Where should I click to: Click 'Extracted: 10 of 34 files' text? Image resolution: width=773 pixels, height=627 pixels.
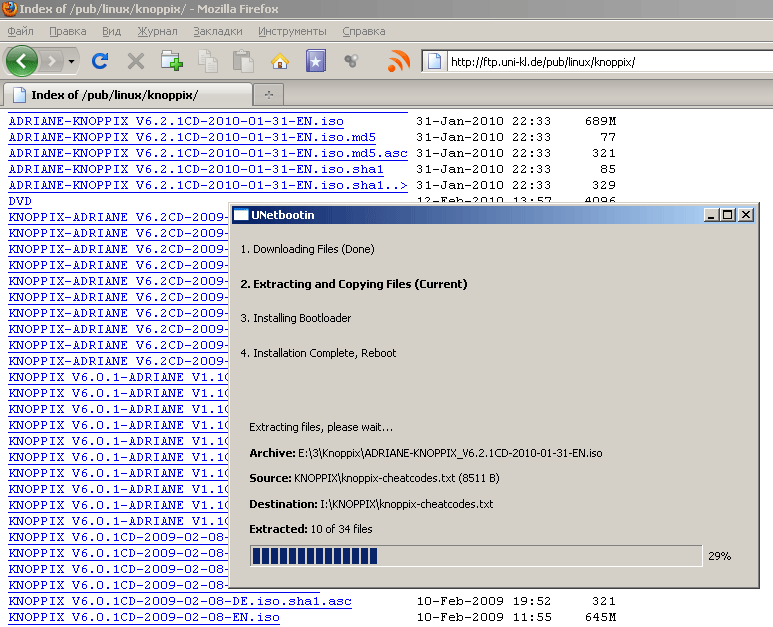[311, 529]
